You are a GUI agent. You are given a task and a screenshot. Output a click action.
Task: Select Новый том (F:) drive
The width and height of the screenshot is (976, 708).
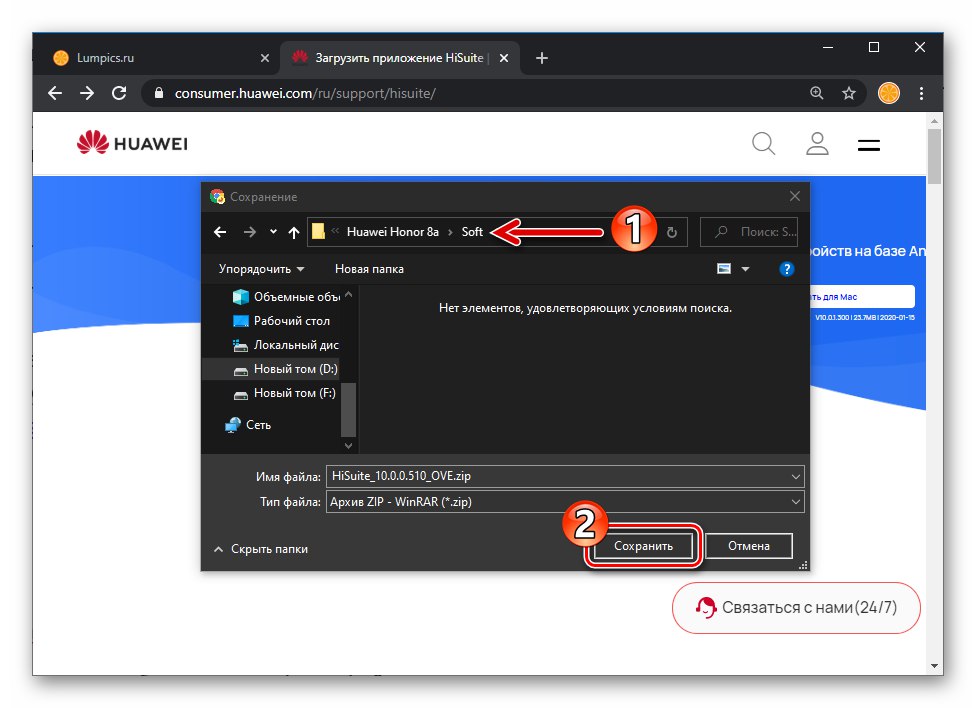[284, 393]
